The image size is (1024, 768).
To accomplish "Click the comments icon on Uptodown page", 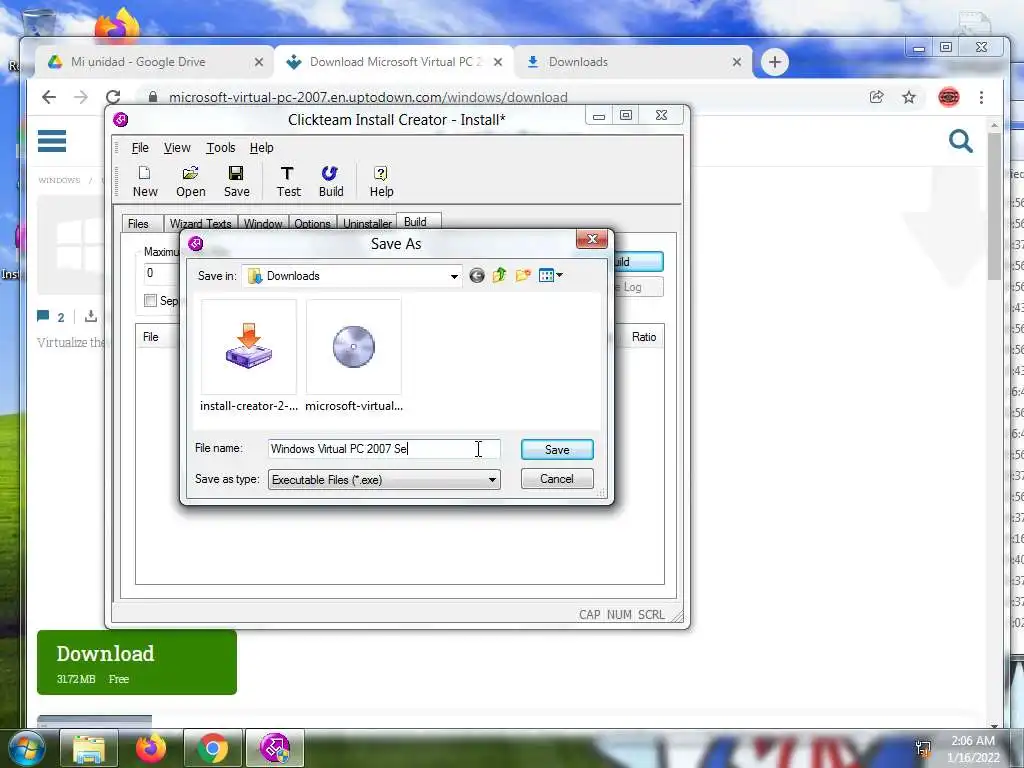I will click(43, 316).
